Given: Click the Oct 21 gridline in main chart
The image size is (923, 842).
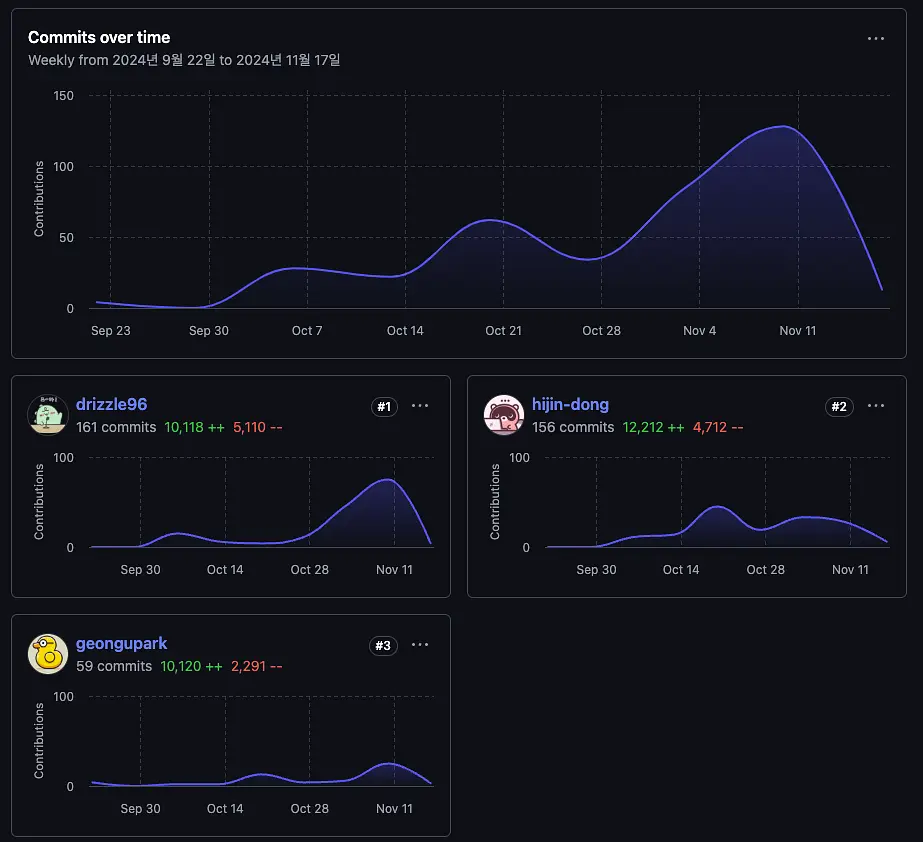Looking at the screenshot, I should pos(503,200).
